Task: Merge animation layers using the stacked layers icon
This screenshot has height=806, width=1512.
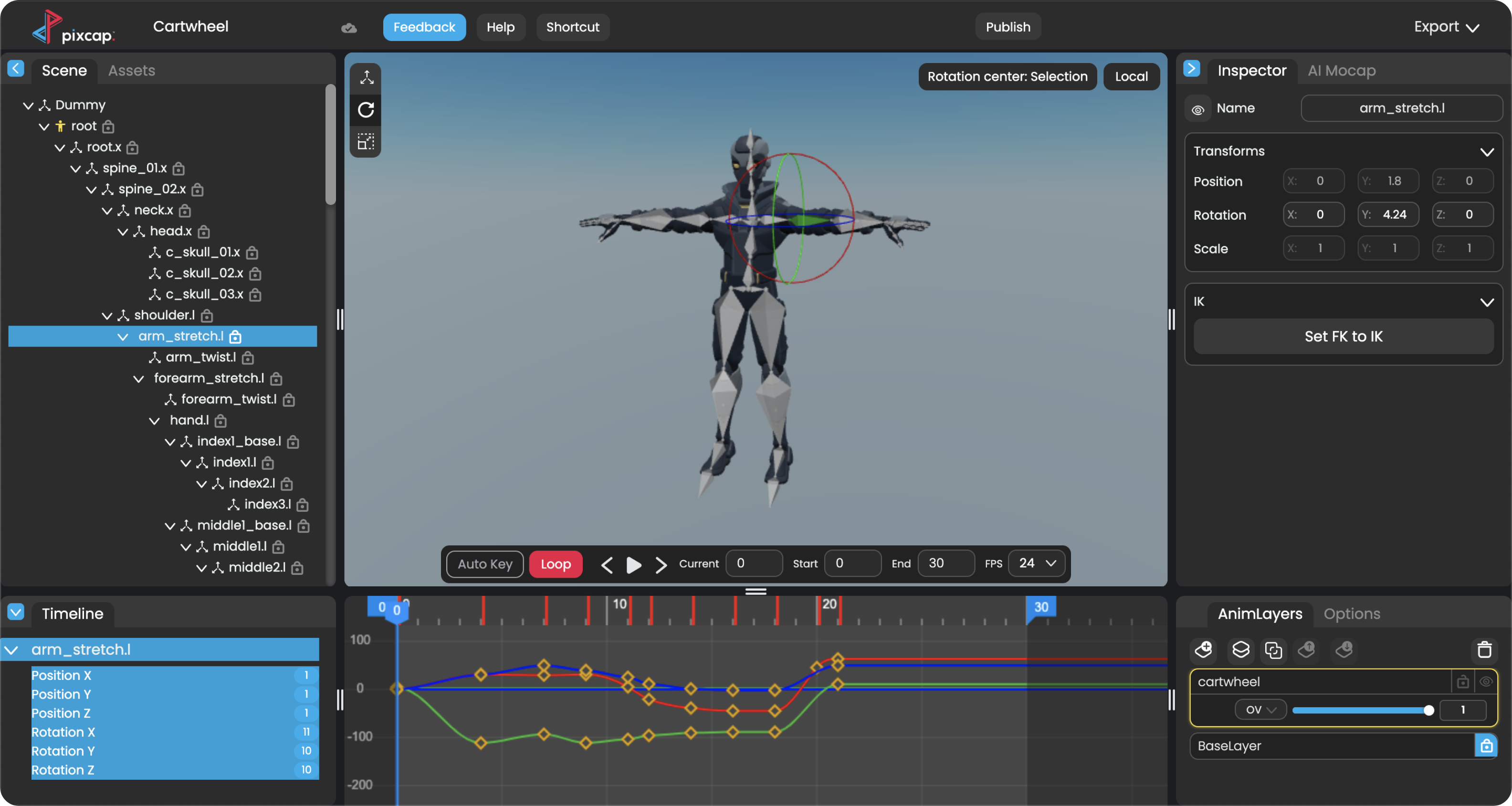Action: (1241, 650)
